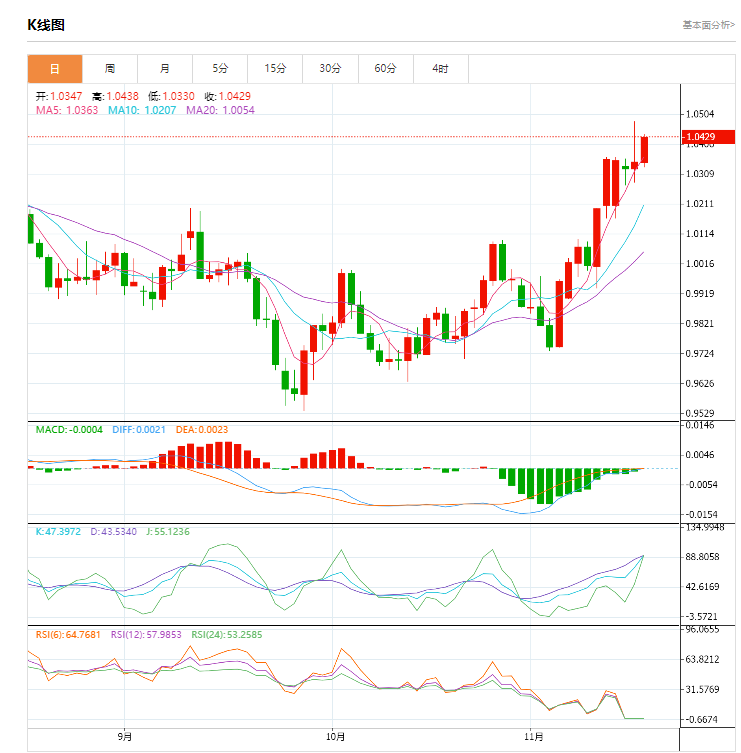Image resolution: width=741 pixels, height=753 pixels.
Task: Click the K:47.3972 KDJ label
Action: pos(58,532)
